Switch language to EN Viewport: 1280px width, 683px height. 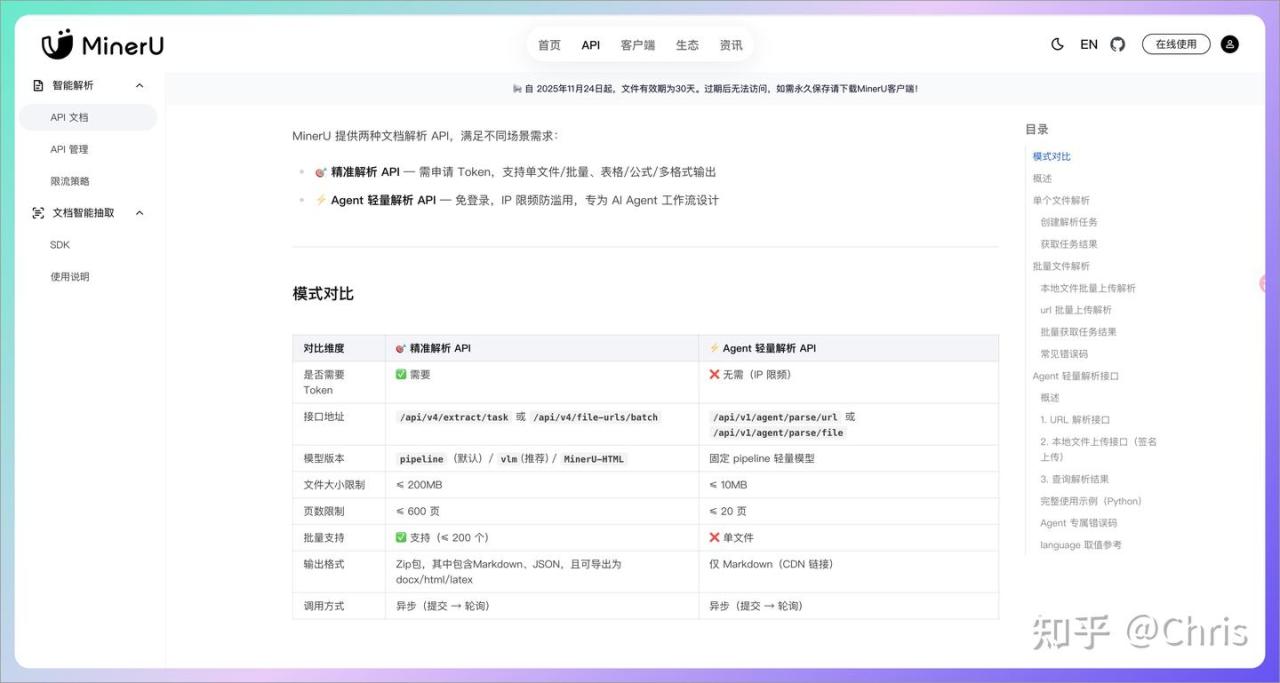(1089, 45)
